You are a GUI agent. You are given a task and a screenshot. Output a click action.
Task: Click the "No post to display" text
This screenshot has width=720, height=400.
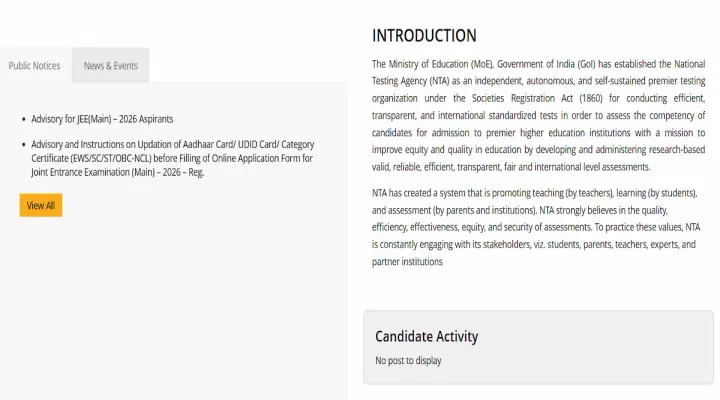coord(408,360)
